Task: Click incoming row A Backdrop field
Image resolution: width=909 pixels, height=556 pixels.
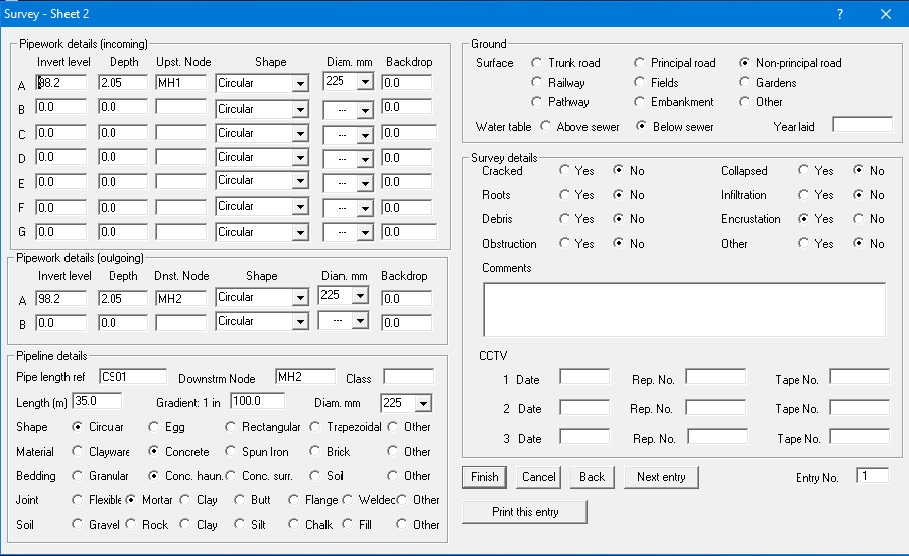Action: coord(406,82)
